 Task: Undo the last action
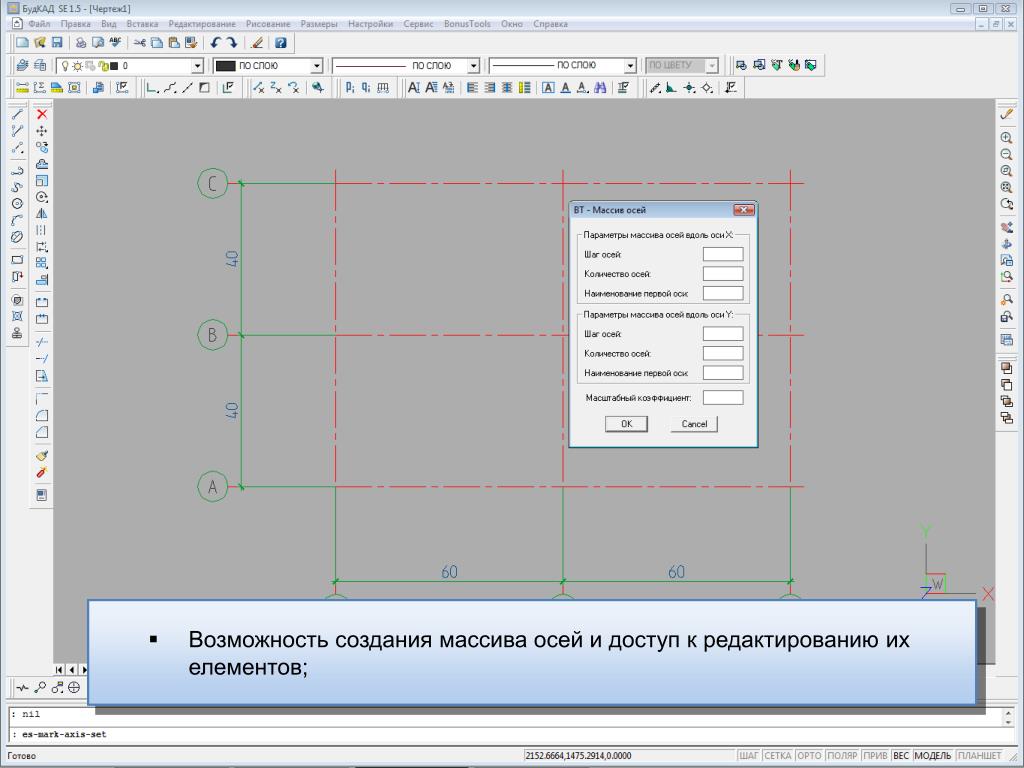tap(216, 42)
